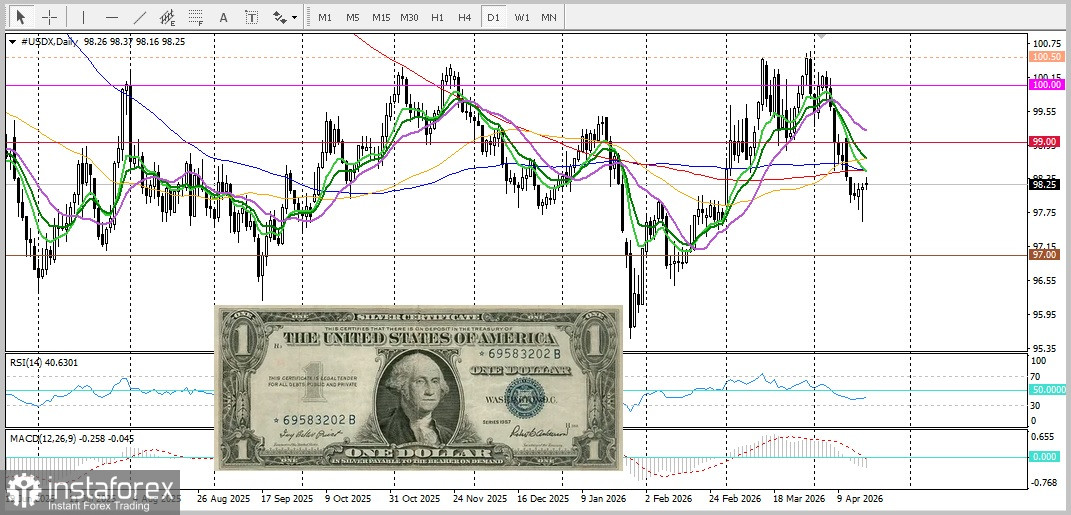1071x515 pixels.
Task: Click the 16 Dec 2025 date label
Action: [x=543, y=498]
